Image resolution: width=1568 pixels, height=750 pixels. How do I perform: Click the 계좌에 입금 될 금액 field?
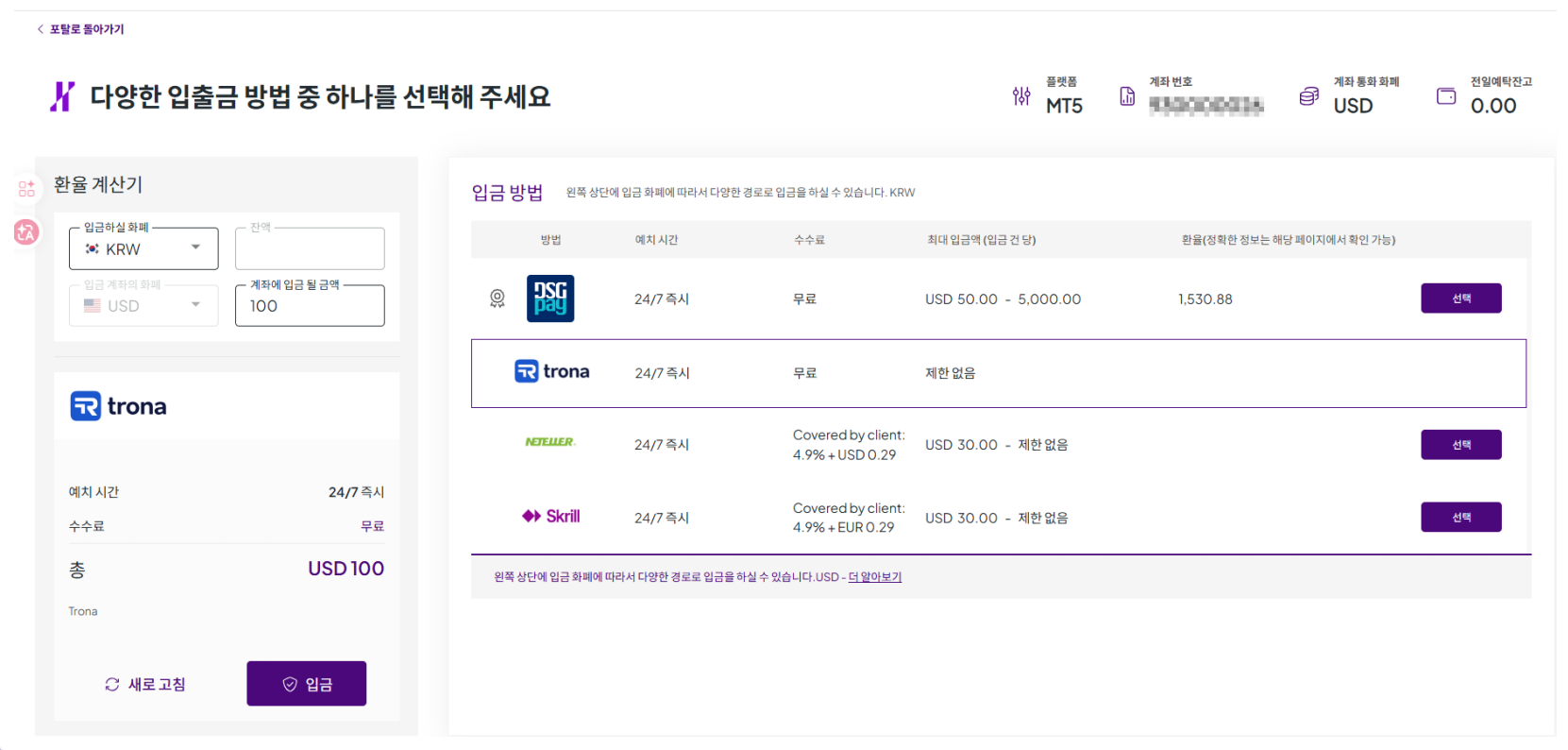tap(310, 306)
